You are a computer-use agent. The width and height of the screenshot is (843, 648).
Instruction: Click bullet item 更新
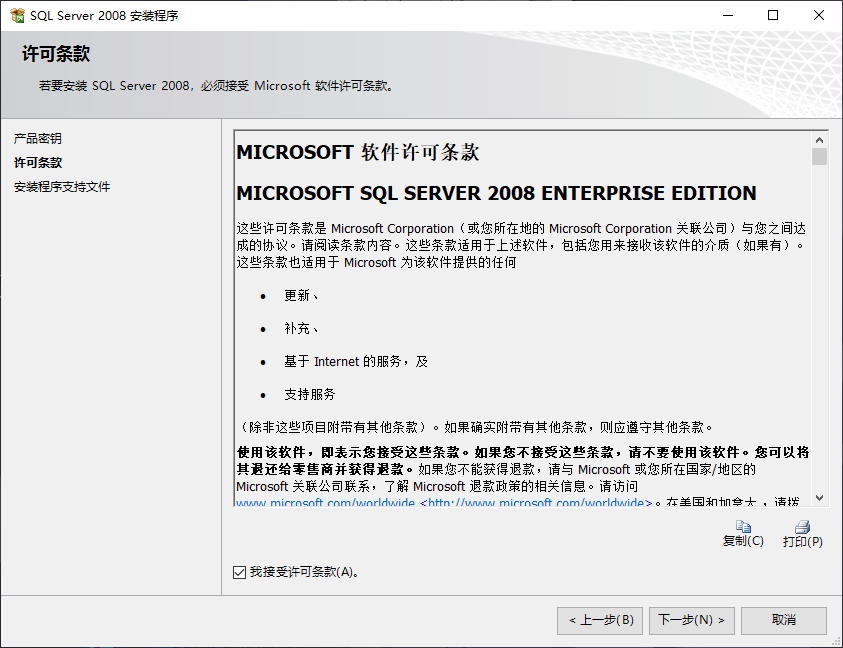301,295
